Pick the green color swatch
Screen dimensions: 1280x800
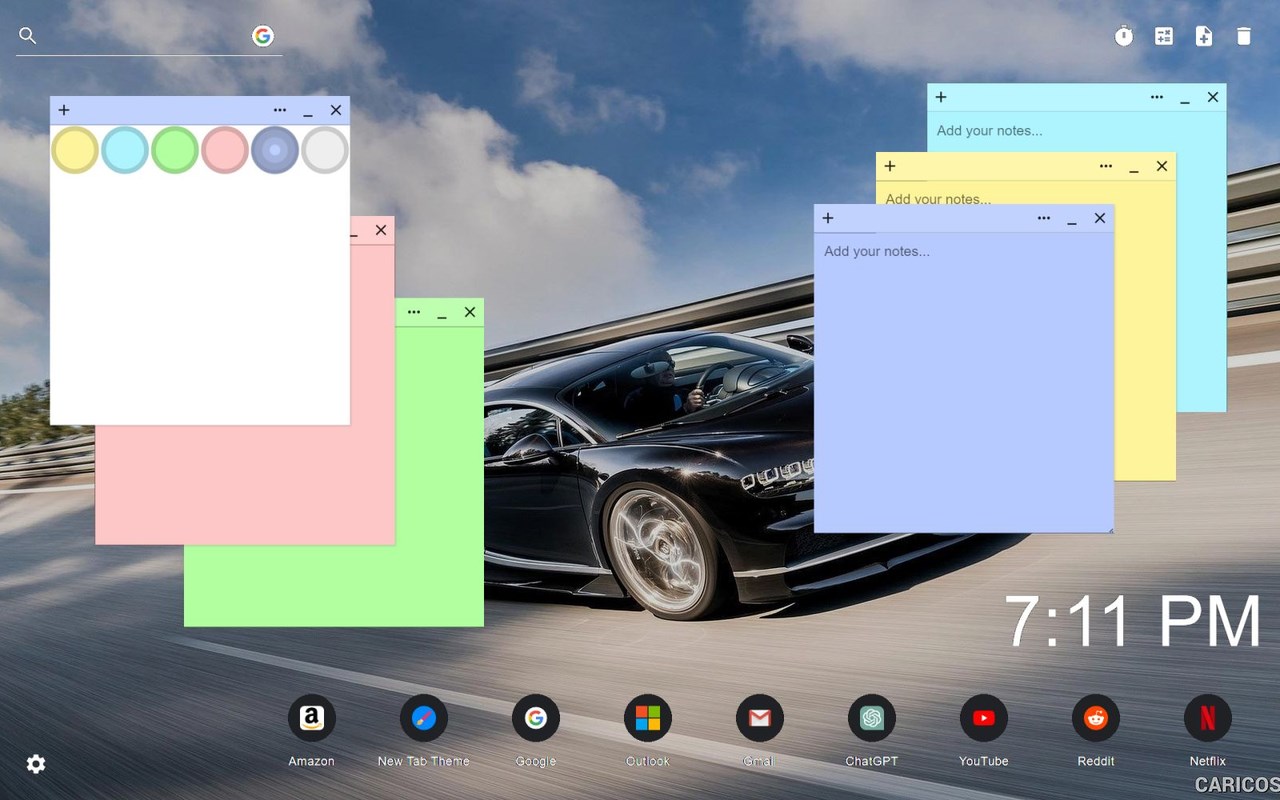click(x=175, y=150)
